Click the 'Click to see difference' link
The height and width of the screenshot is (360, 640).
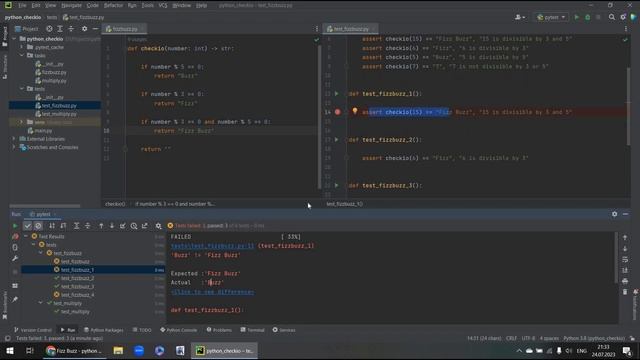point(212,292)
